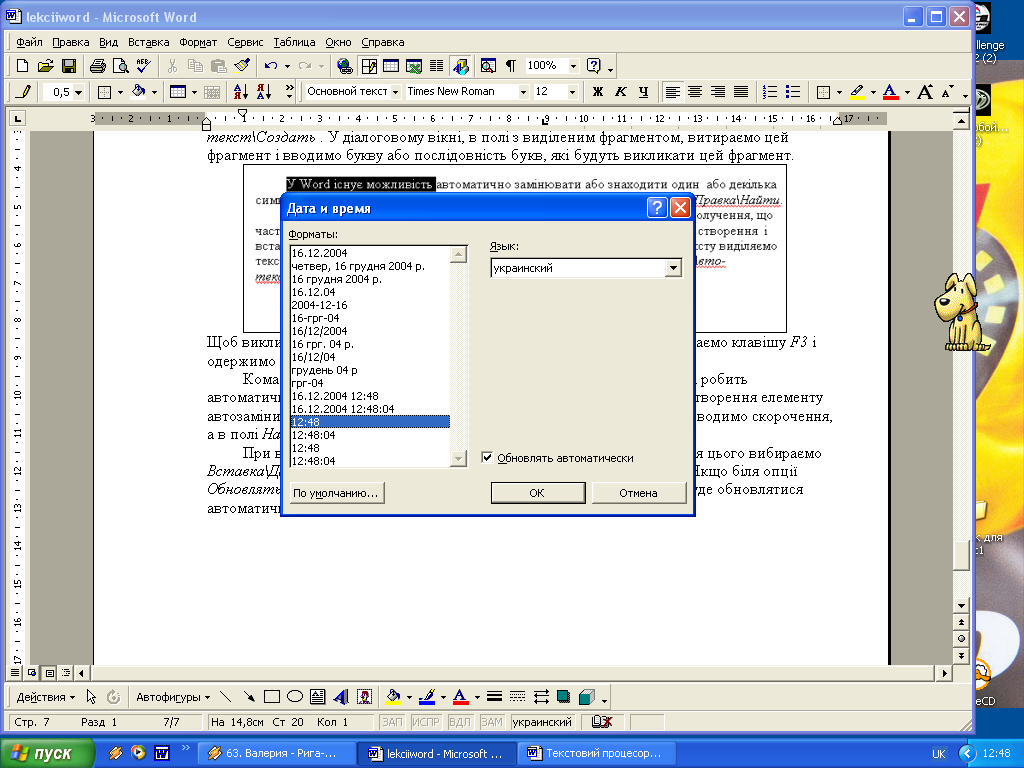
Task: Click the dialog help question-mark button
Action: pos(656,208)
